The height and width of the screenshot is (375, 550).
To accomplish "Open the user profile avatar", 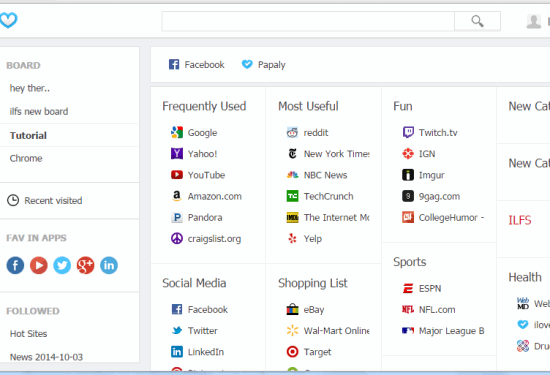I will click(x=534, y=21).
